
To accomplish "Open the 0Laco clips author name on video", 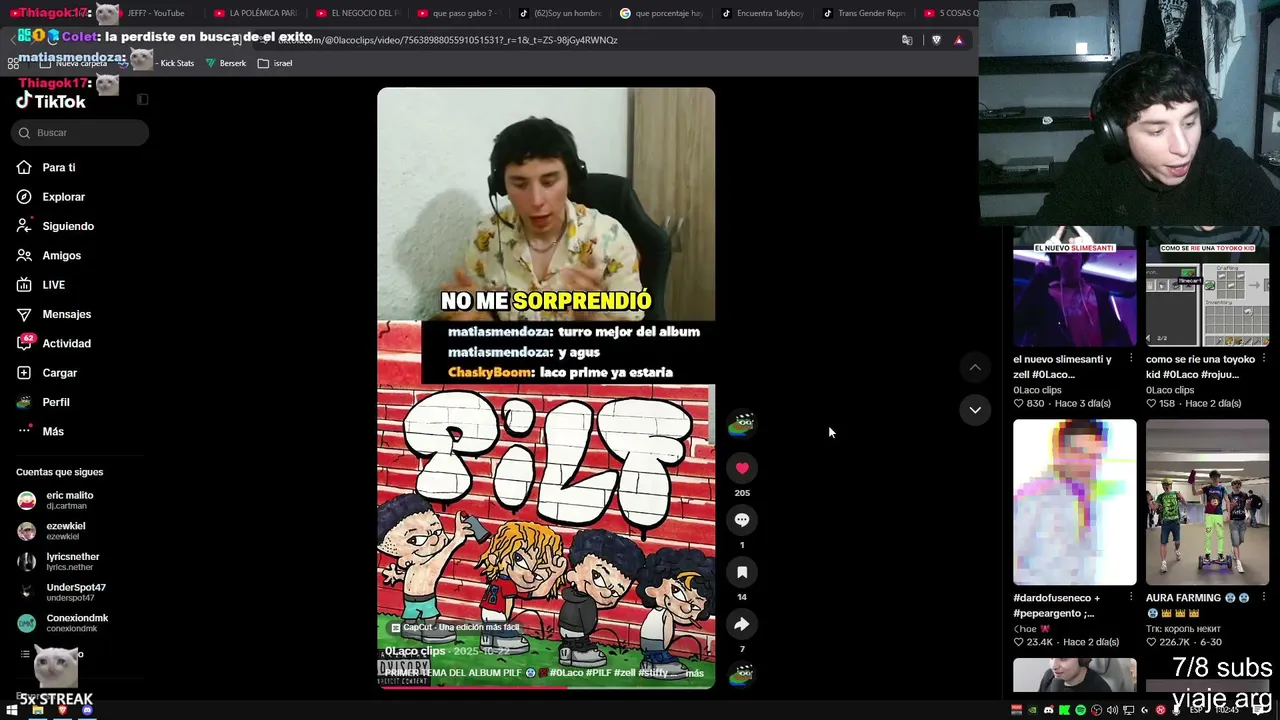I will 415,651.
